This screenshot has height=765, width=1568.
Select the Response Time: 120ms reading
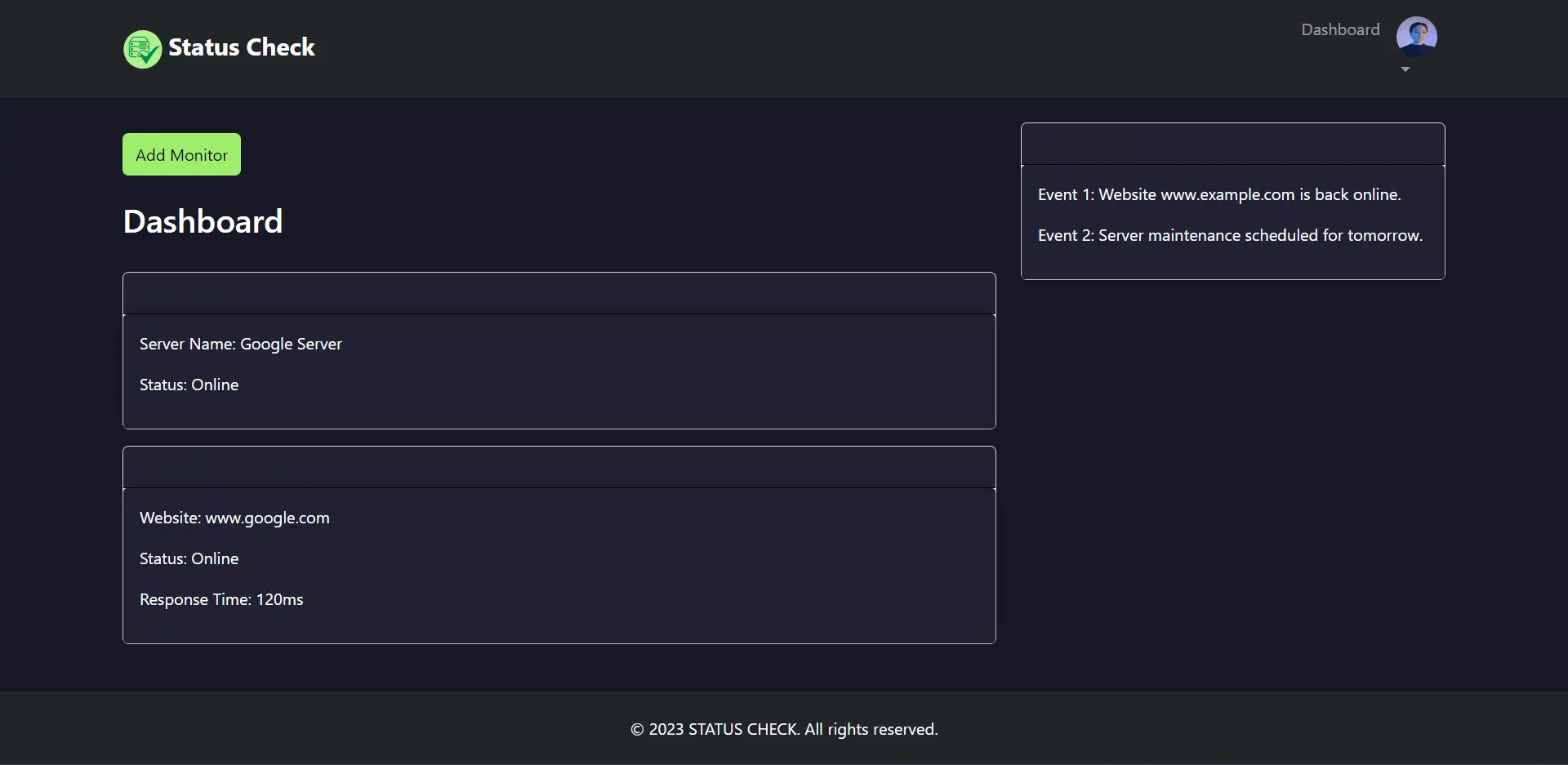221,598
